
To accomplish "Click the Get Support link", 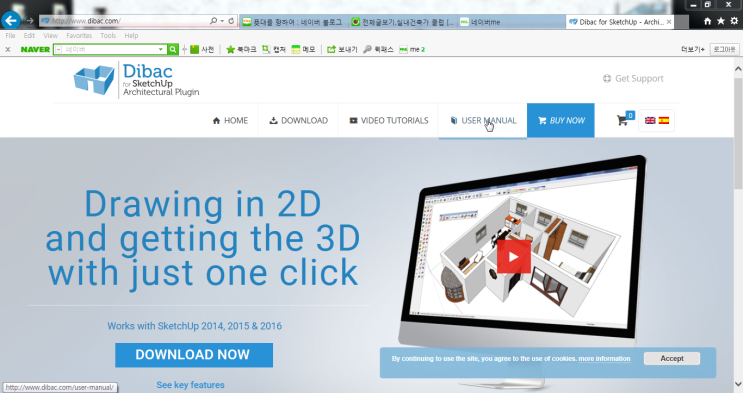I will [x=633, y=79].
